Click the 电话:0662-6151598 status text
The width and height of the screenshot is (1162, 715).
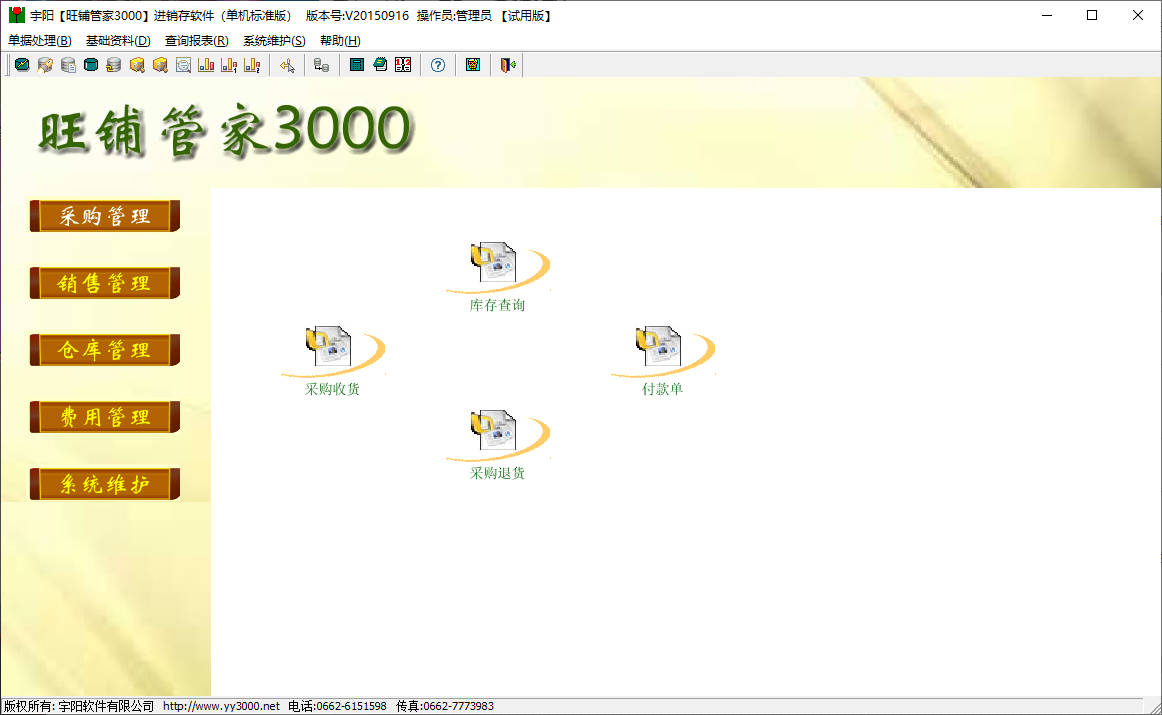337,706
